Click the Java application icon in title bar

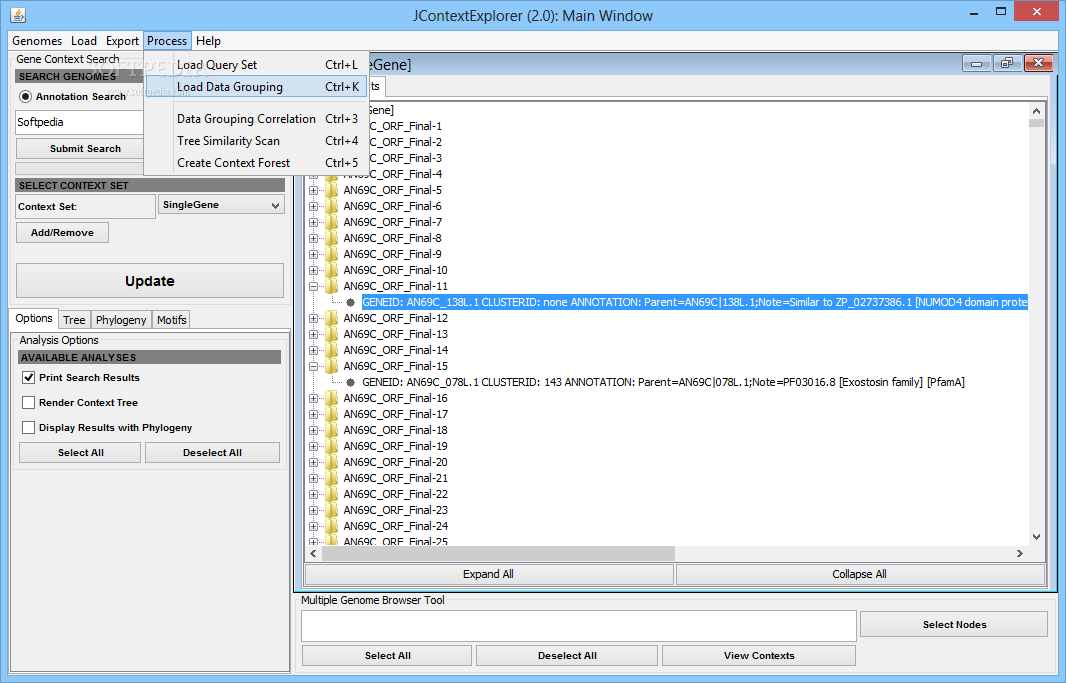(18, 14)
